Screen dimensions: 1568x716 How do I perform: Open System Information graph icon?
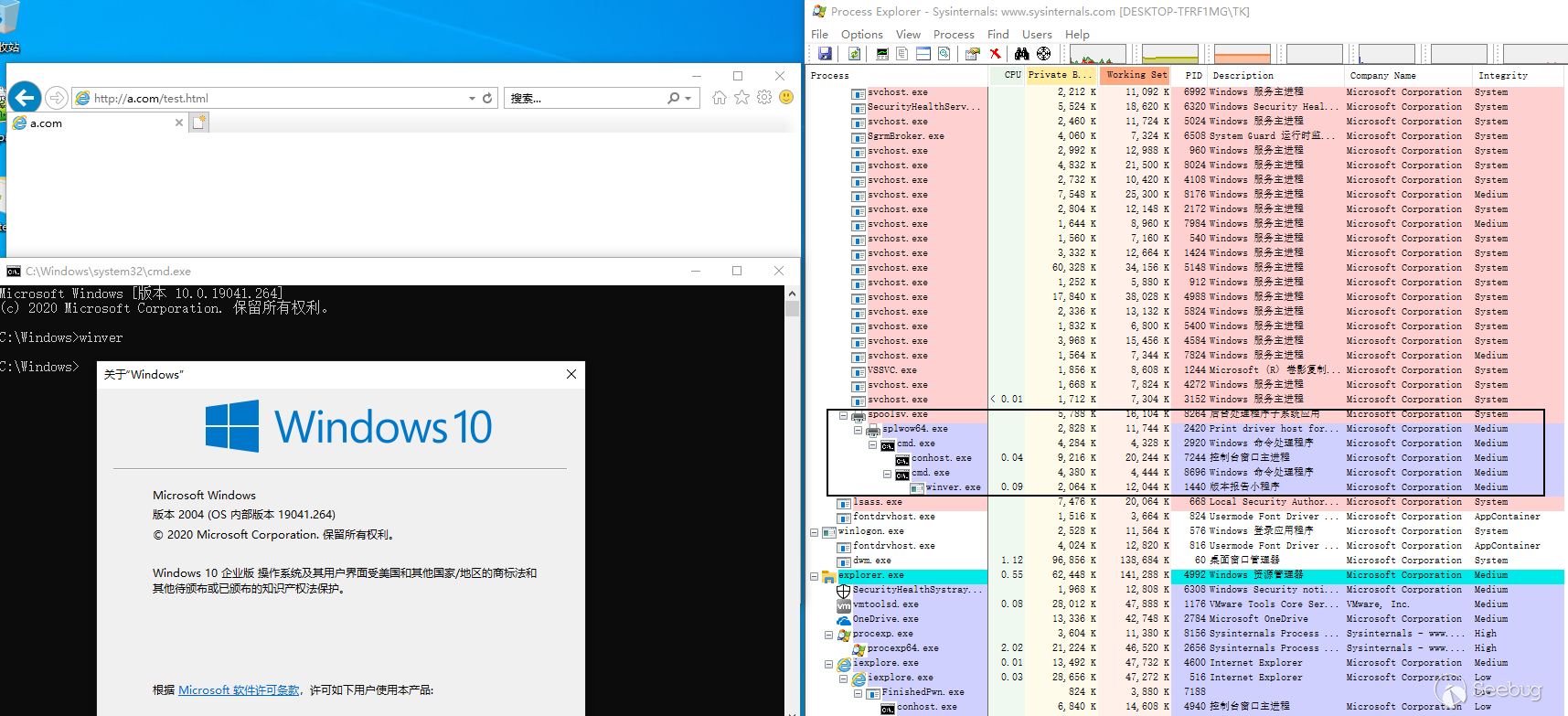[x=881, y=54]
